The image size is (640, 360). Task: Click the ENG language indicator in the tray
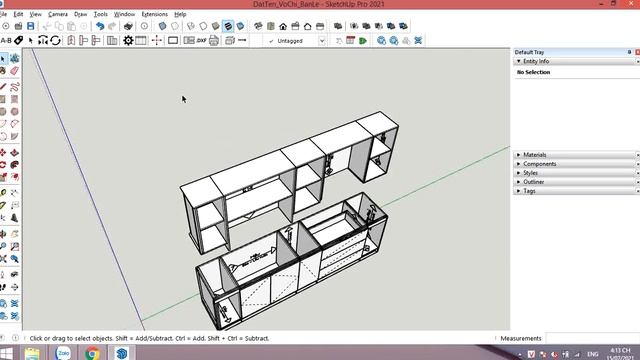pos(593,354)
